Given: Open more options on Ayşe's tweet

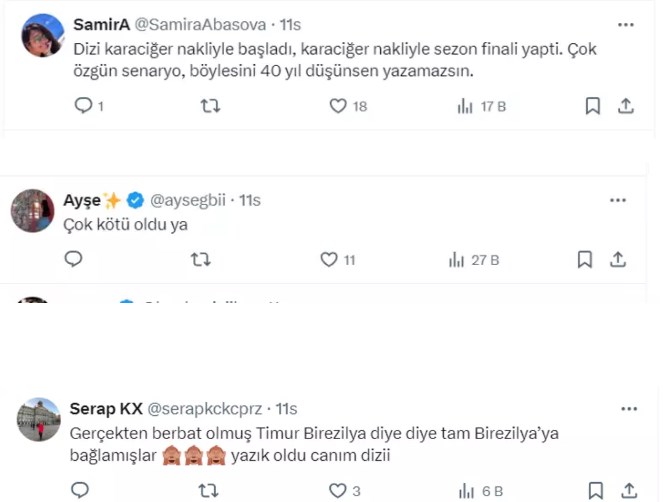Looking at the screenshot, I should tap(618, 201).
